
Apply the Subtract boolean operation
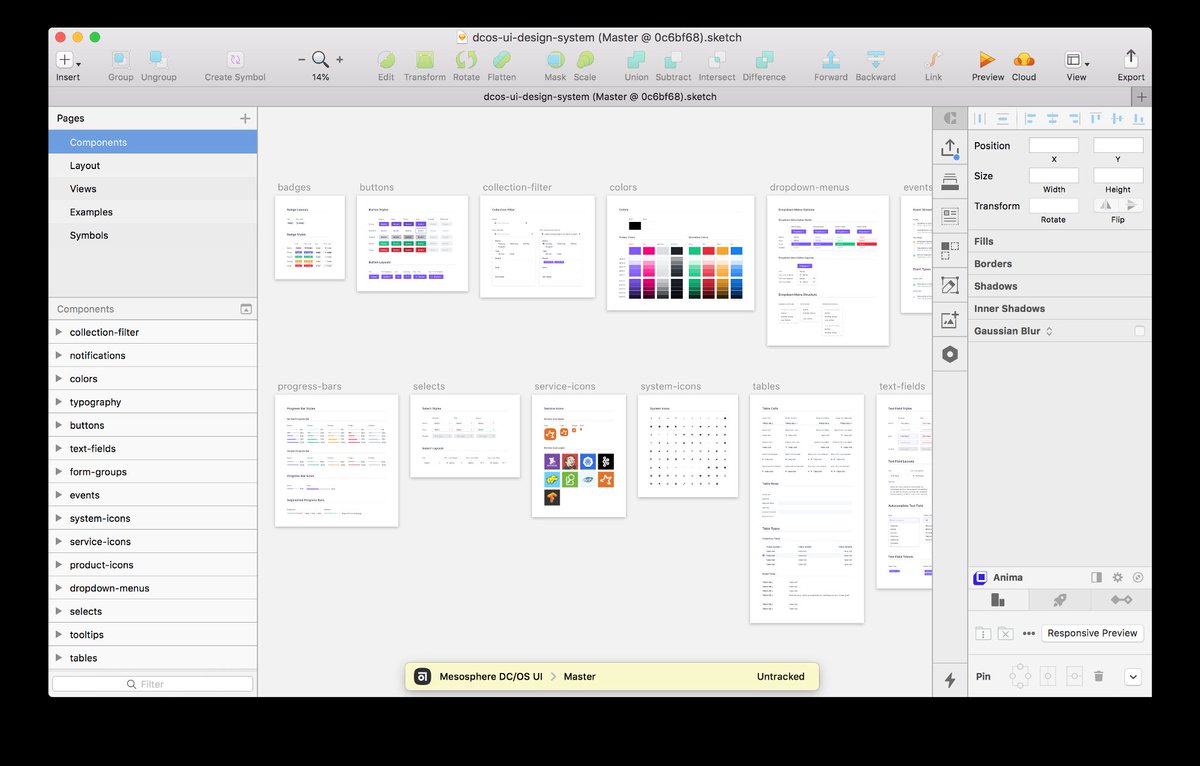point(673,60)
